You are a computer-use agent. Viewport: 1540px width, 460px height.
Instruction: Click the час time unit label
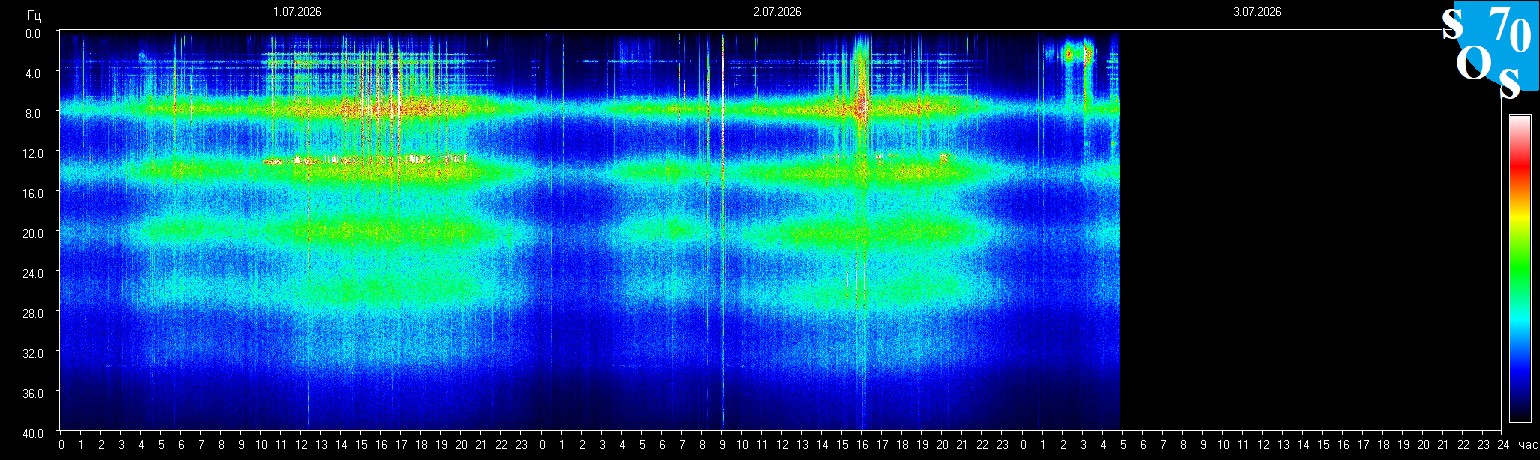click(1526, 445)
